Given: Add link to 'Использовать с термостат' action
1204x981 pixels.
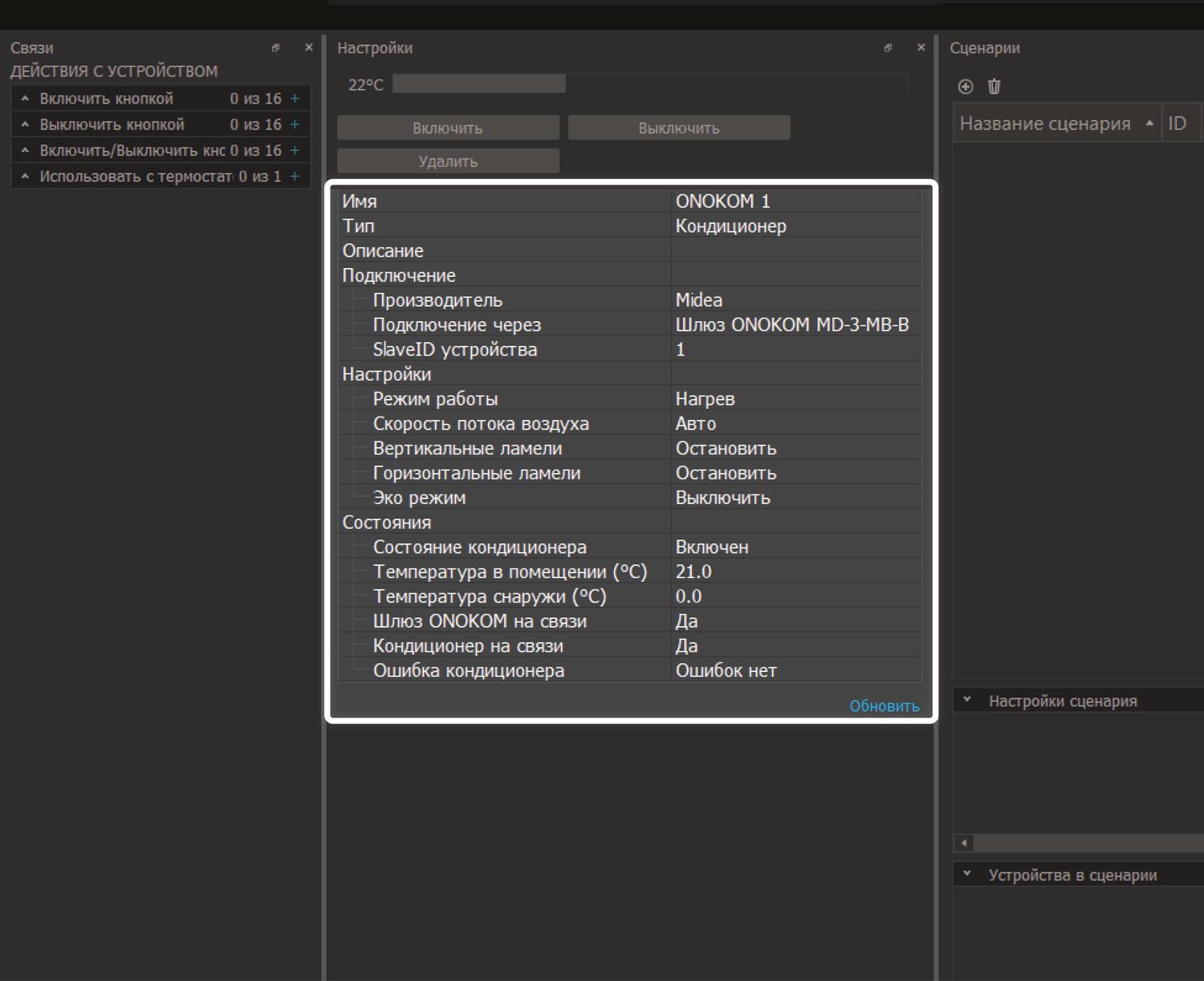Looking at the screenshot, I should coord(295,177).
